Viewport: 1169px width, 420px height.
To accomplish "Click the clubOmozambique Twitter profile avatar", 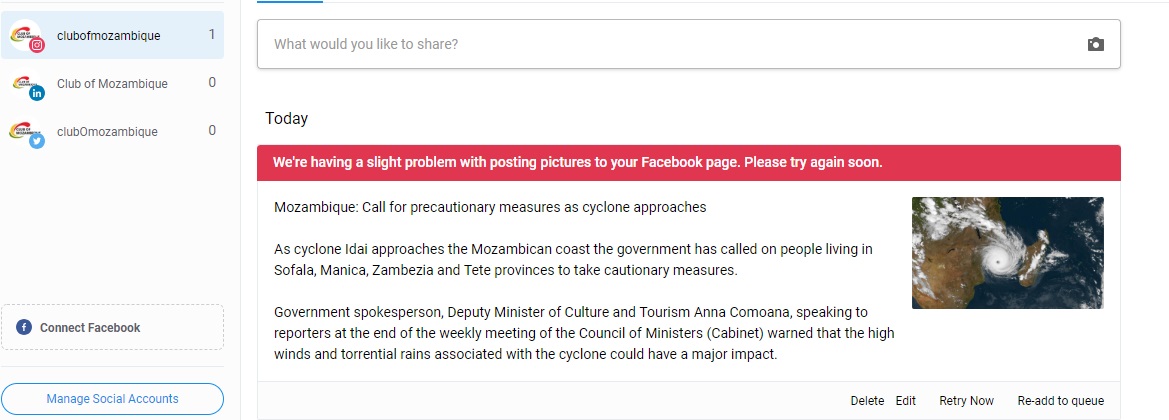I will (26, 131).
